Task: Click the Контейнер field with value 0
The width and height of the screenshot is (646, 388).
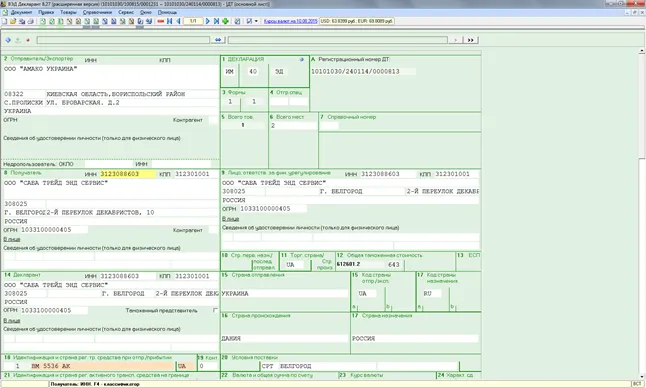Action: click(208, 366)
